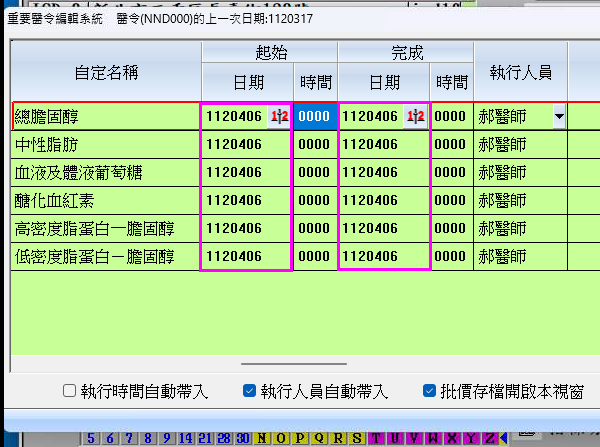
Task: Open the start date picker for 總膽固醇
Action: point(279,117)
